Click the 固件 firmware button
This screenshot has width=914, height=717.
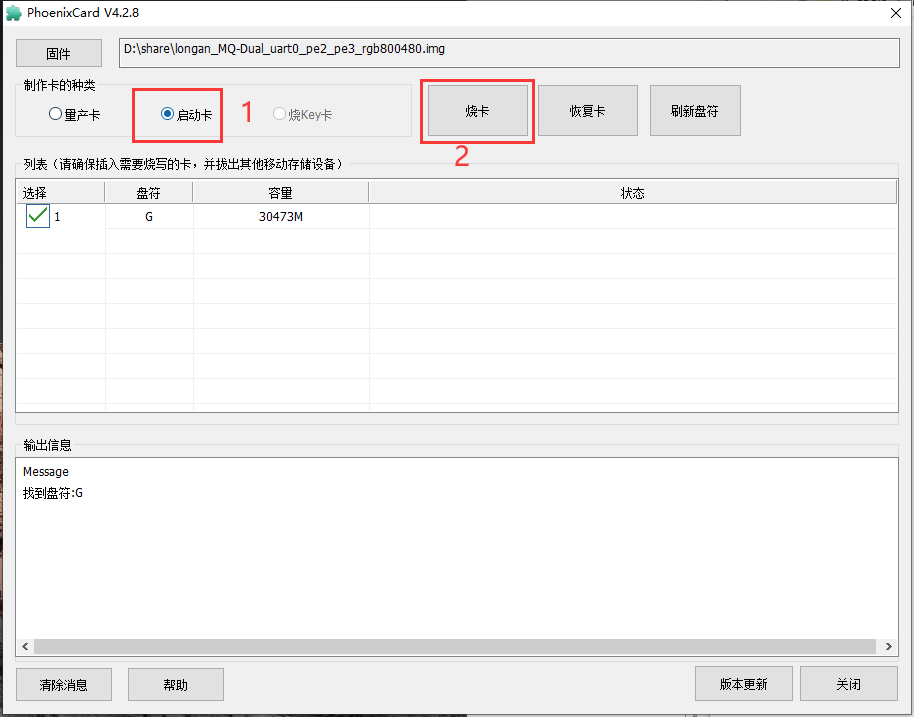click(59, 54)
